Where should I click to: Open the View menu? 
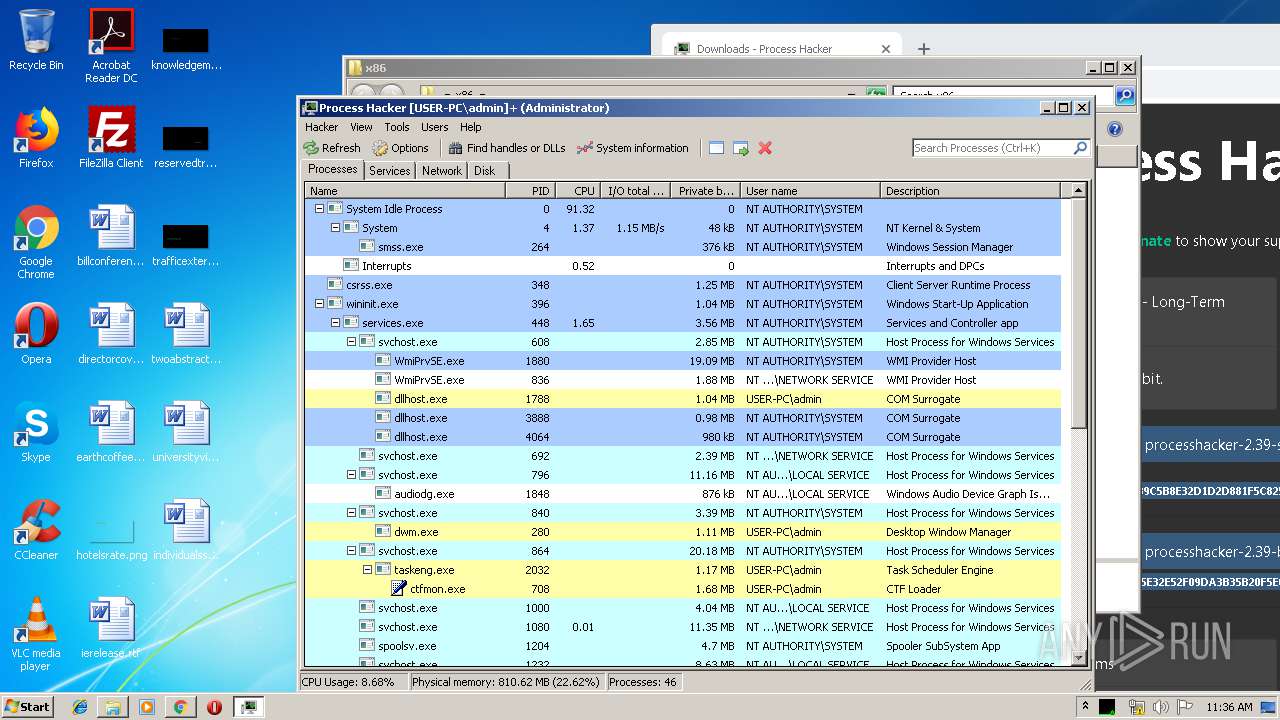click(x=361, y=127)
